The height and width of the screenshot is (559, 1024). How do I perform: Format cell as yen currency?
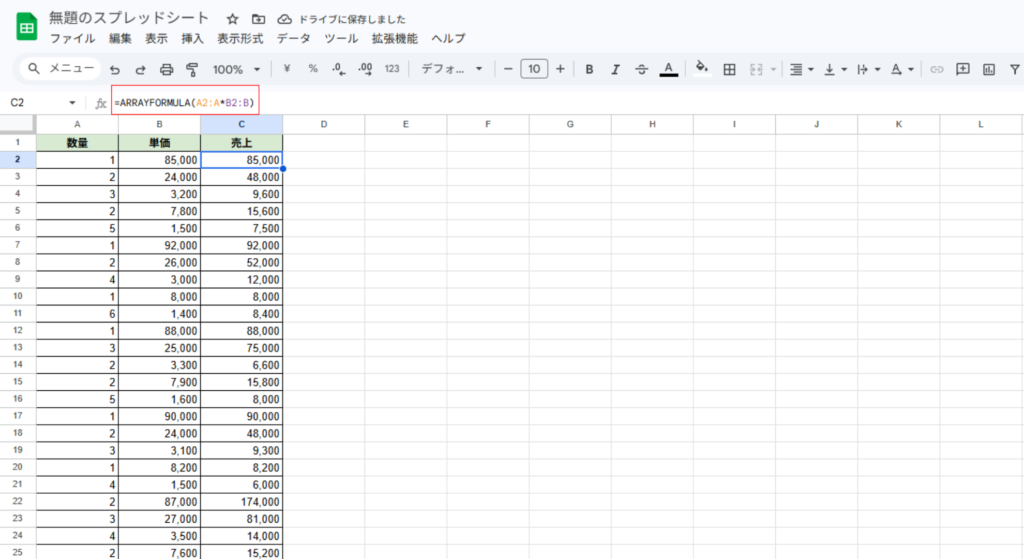(x=287, y=69)
